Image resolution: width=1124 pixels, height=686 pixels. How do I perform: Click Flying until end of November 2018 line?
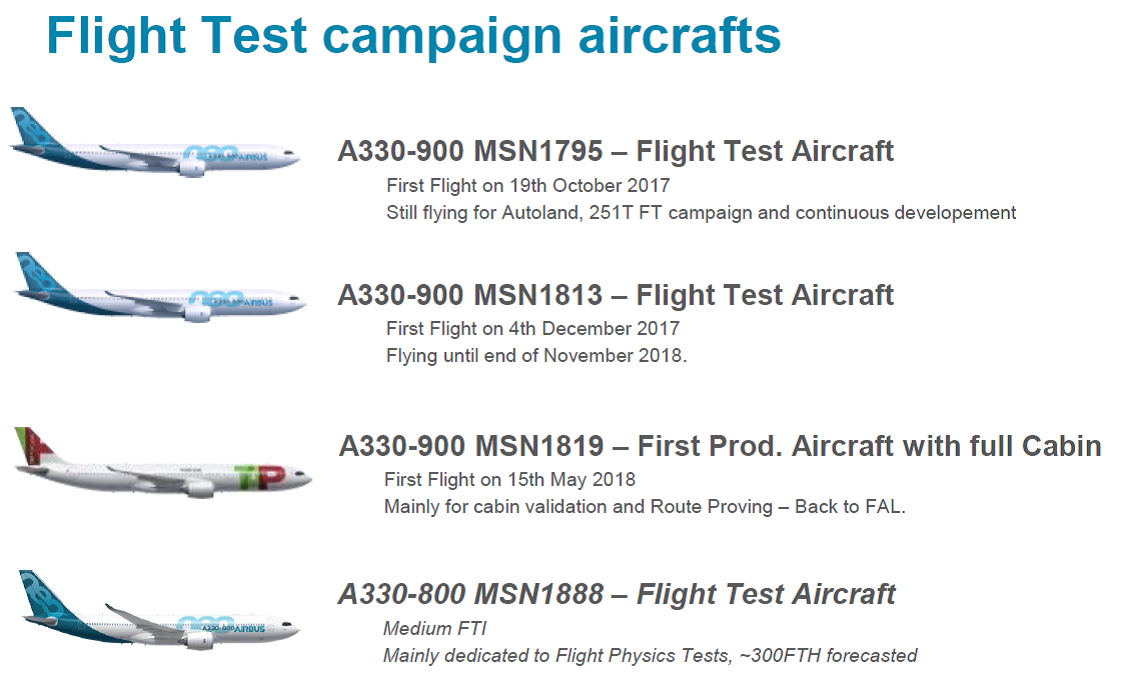536,356
